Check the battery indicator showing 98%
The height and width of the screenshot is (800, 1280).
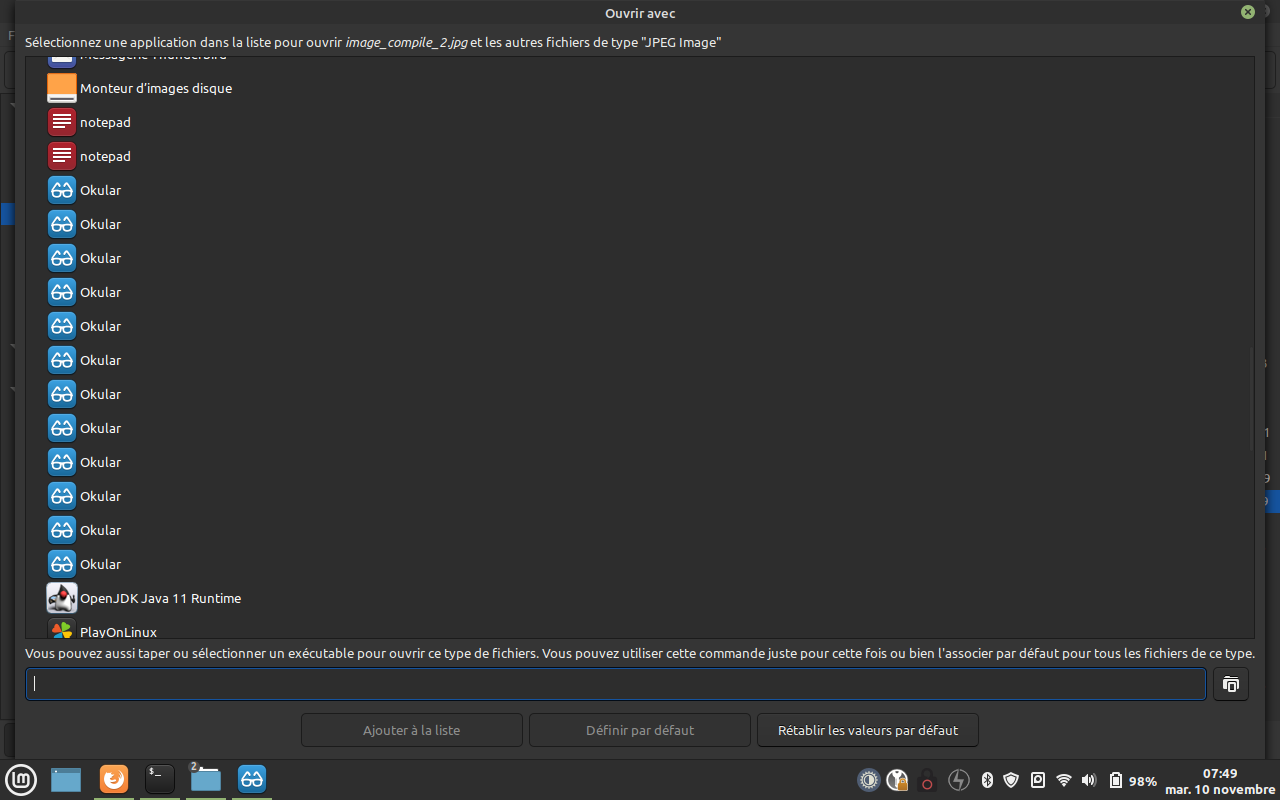[1132, 780]
